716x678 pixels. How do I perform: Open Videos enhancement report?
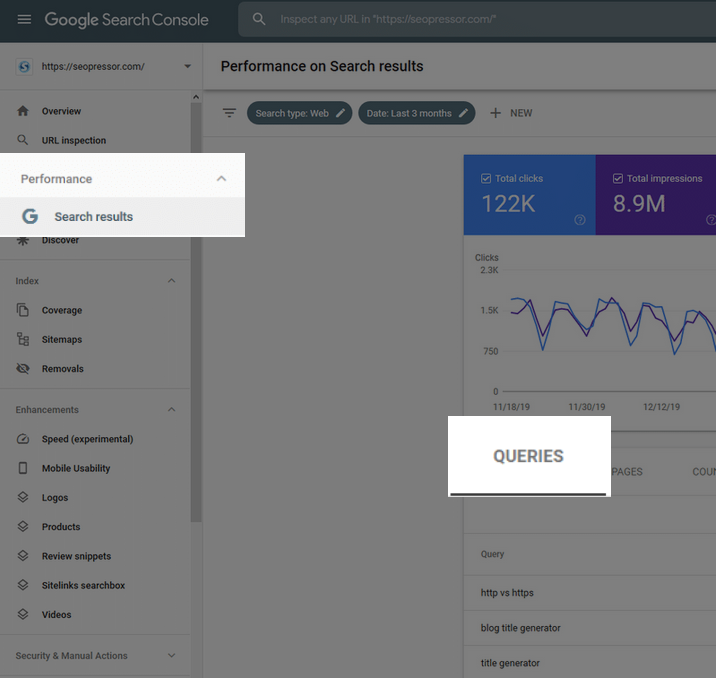pyautogui.click(x=56, y=614)
